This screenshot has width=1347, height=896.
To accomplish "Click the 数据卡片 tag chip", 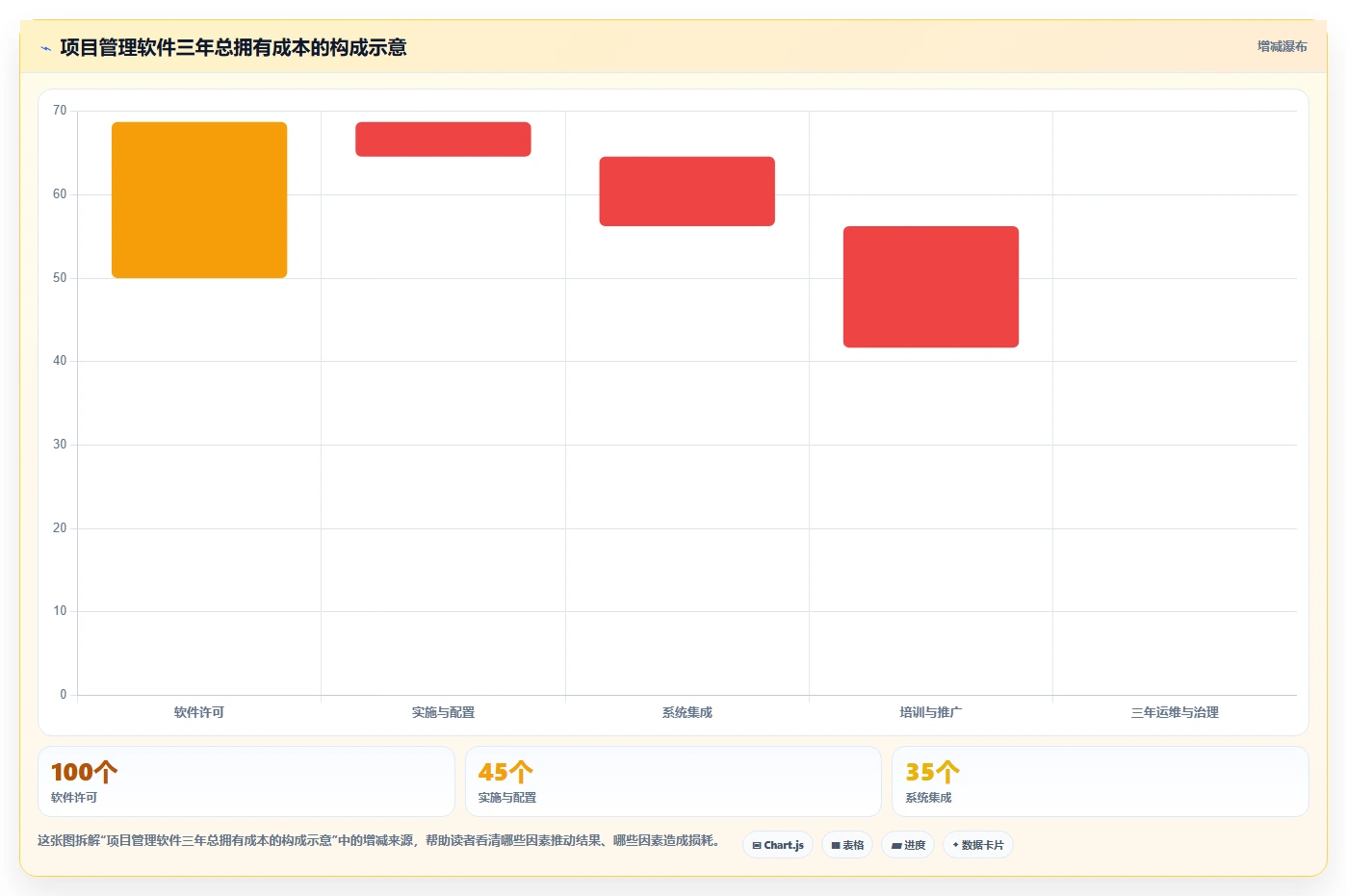I will pos(978,845).
